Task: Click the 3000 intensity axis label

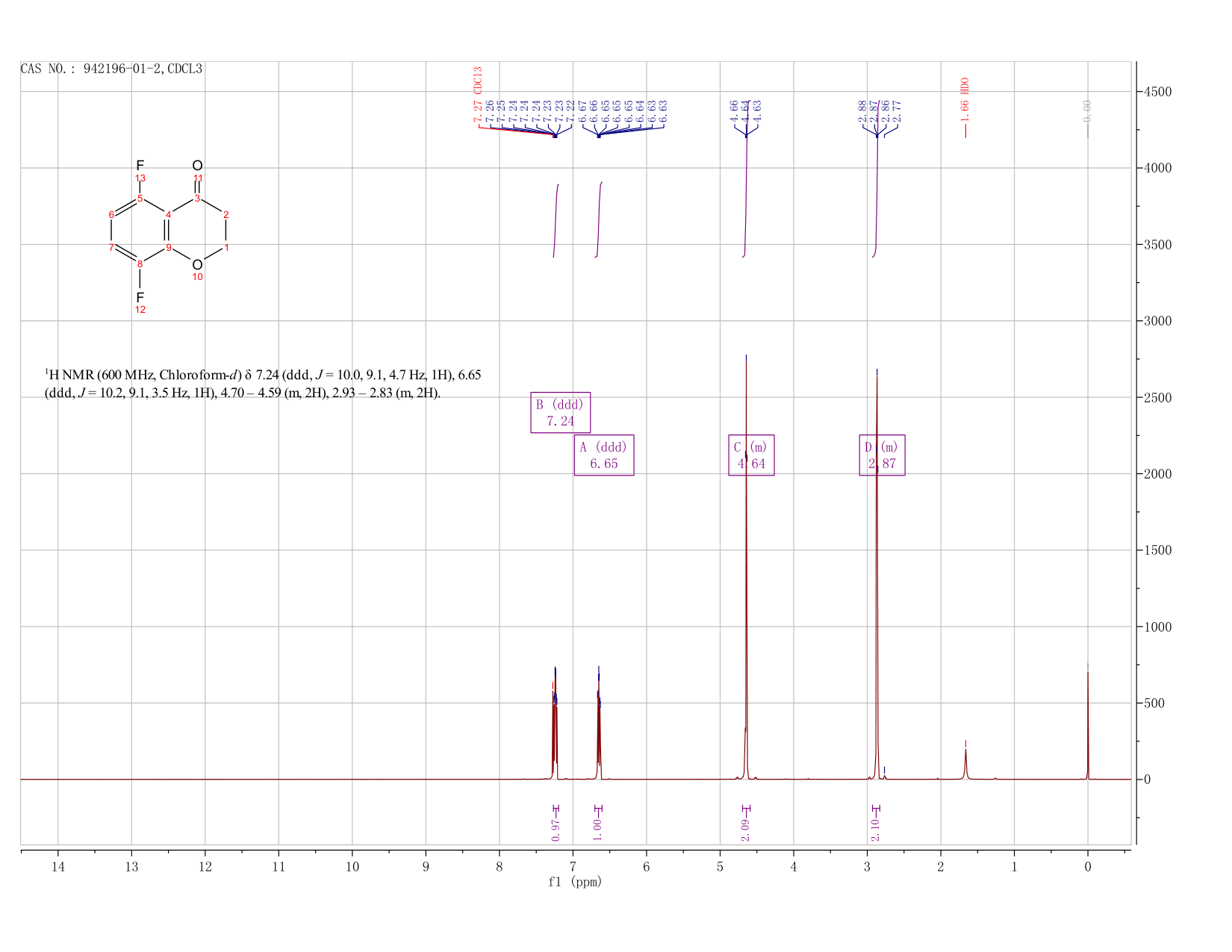Action: 1157,321
